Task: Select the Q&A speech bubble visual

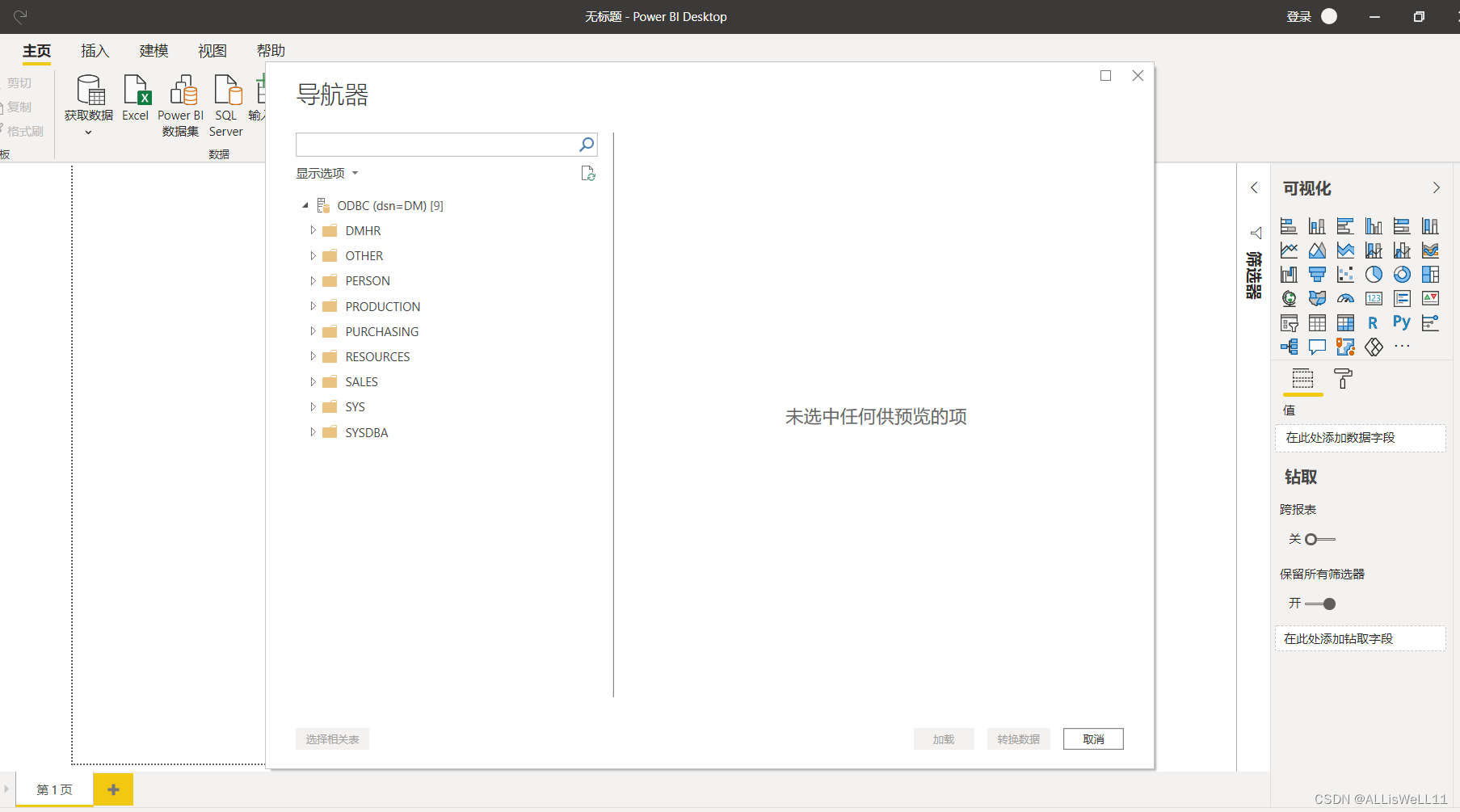Action: (x=1317, y=347)
